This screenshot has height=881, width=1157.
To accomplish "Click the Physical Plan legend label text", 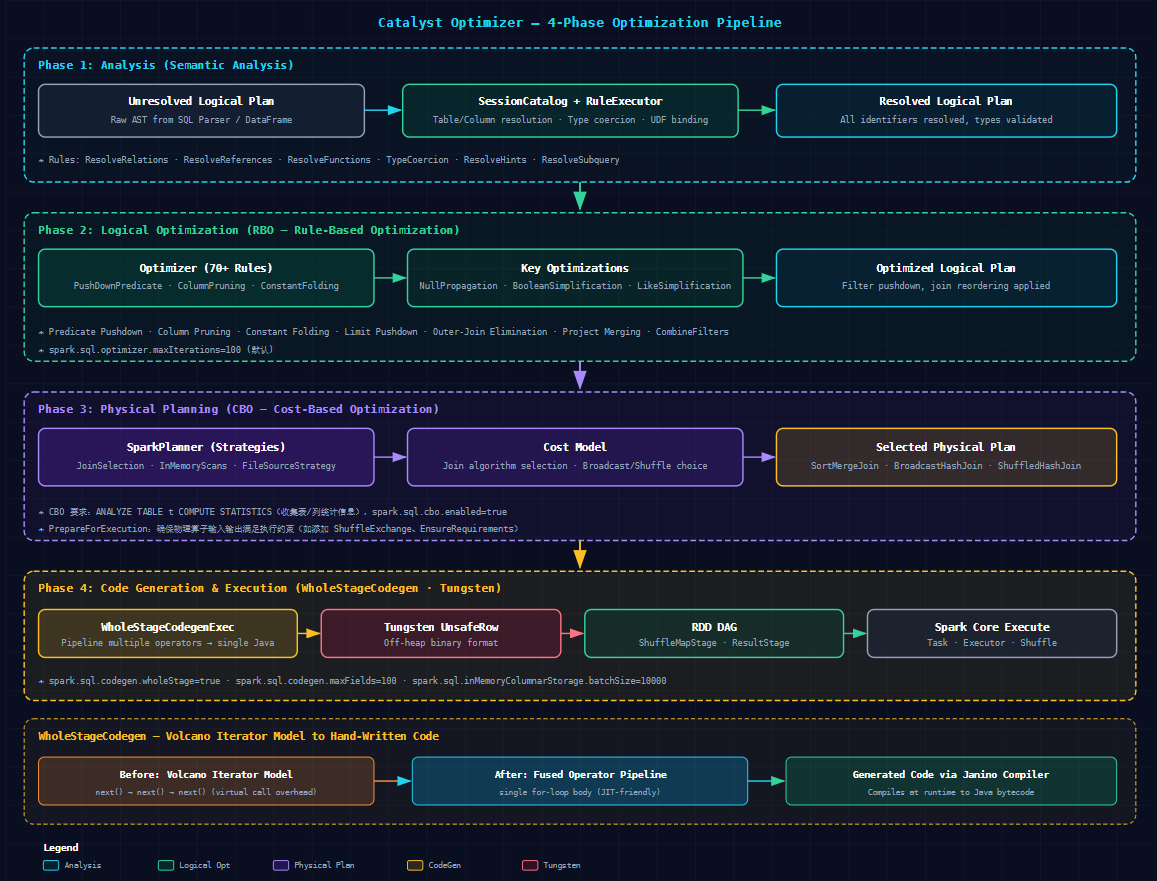I will pos(324,866).
